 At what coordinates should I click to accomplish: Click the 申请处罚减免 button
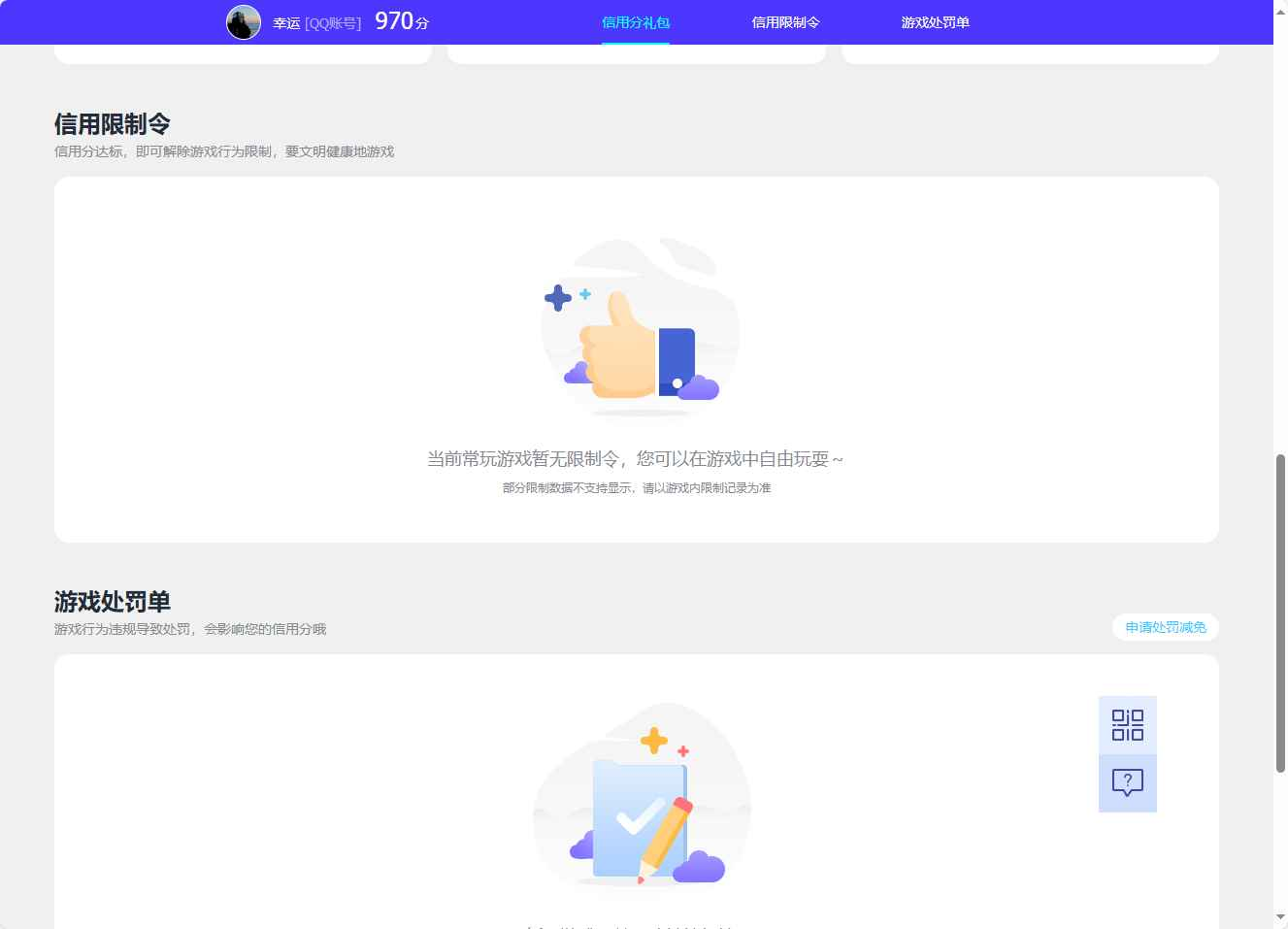(1165, 627)
